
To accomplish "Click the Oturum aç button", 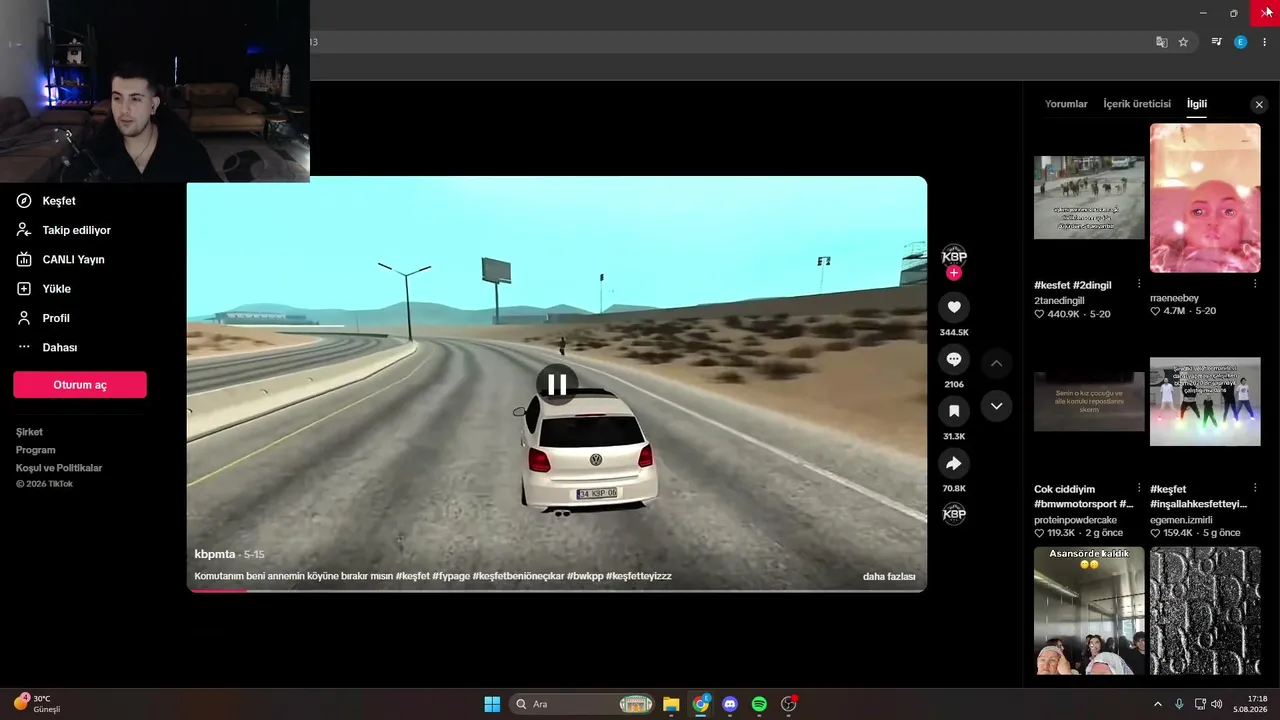I will pos(80,385).
